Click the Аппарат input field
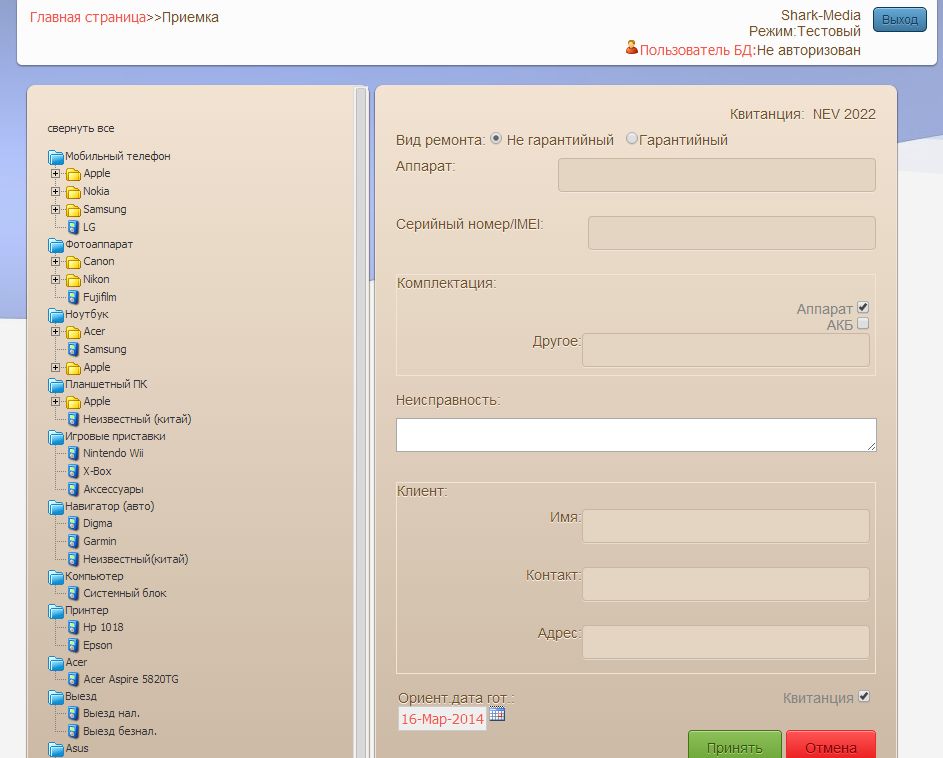 click(716, 175)
